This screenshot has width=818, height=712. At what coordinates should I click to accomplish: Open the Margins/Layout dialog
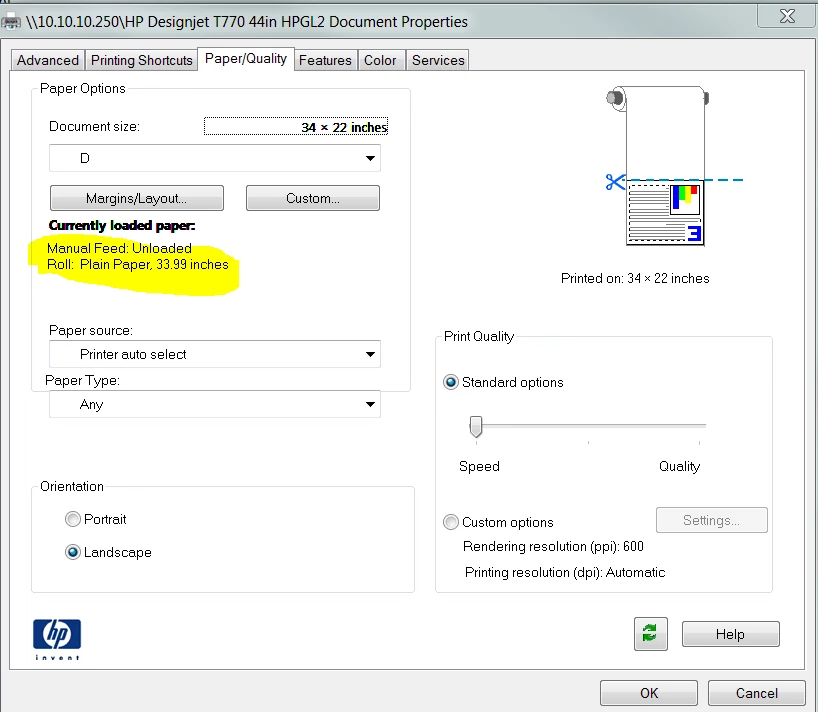point(137,198)
